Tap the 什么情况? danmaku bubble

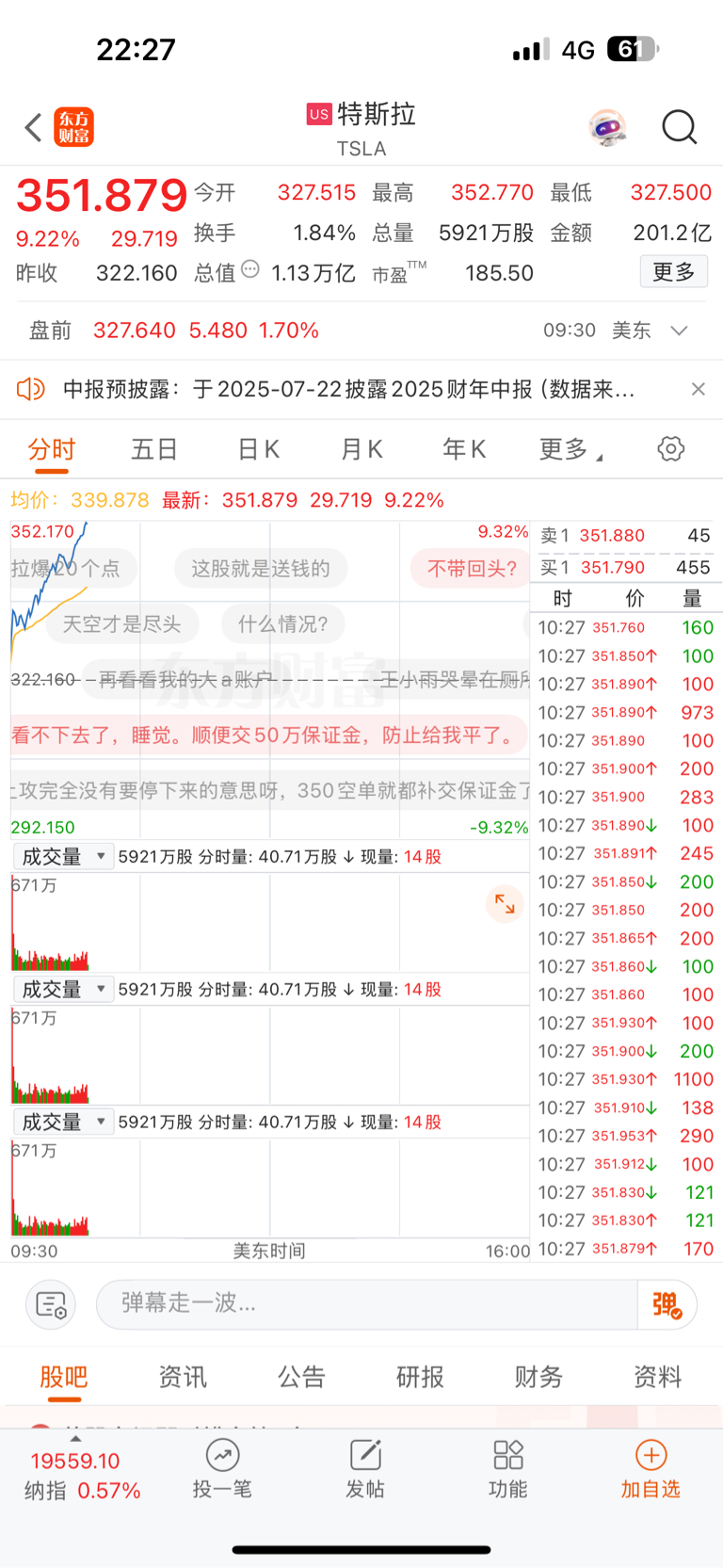282,624
